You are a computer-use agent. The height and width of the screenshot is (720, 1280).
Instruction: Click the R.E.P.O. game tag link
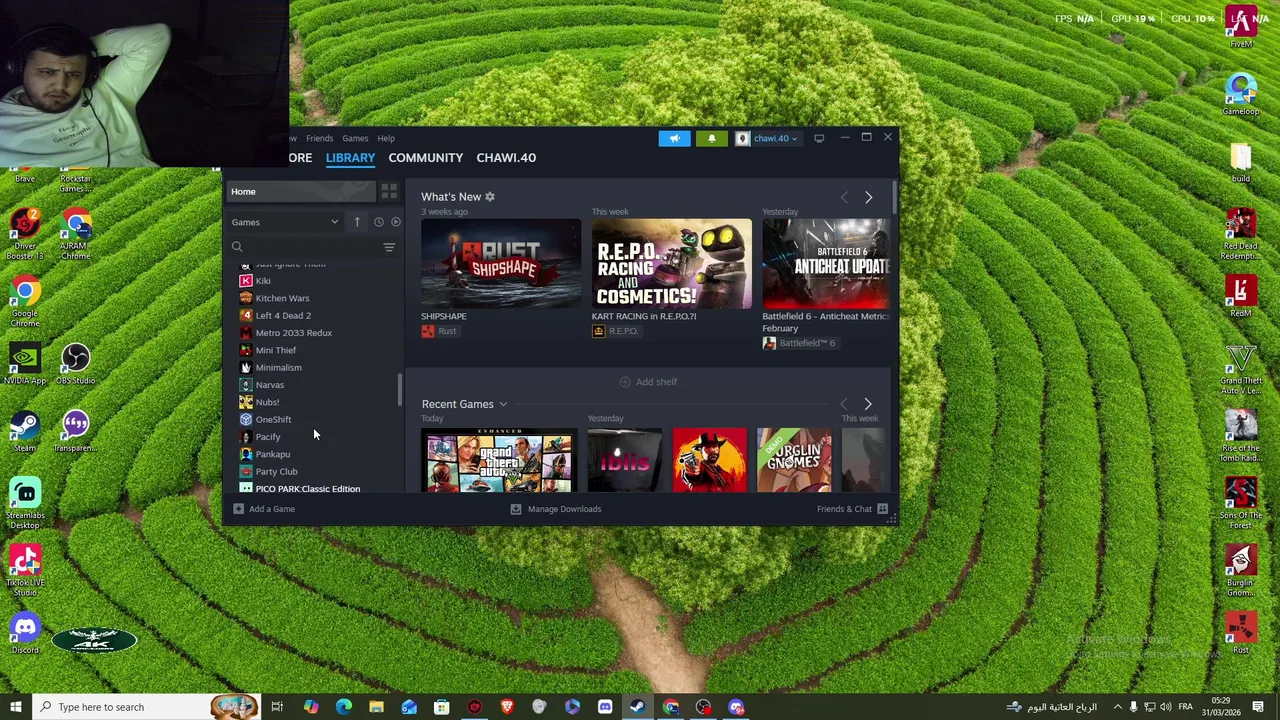(x=615, y=331)
